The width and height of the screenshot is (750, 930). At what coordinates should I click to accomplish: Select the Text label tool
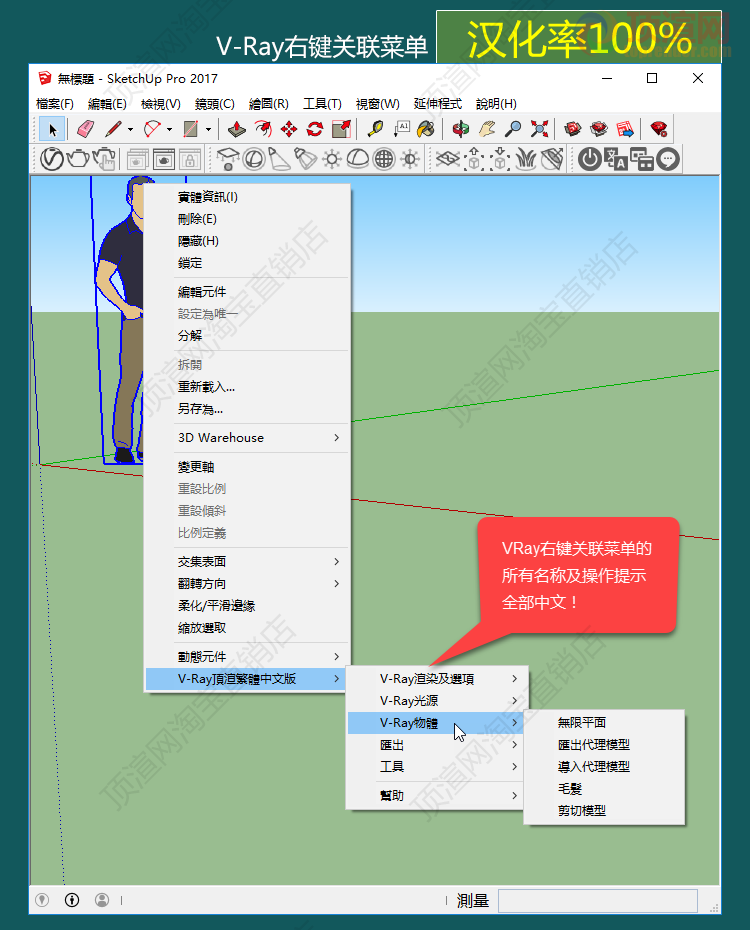[401, 129]
